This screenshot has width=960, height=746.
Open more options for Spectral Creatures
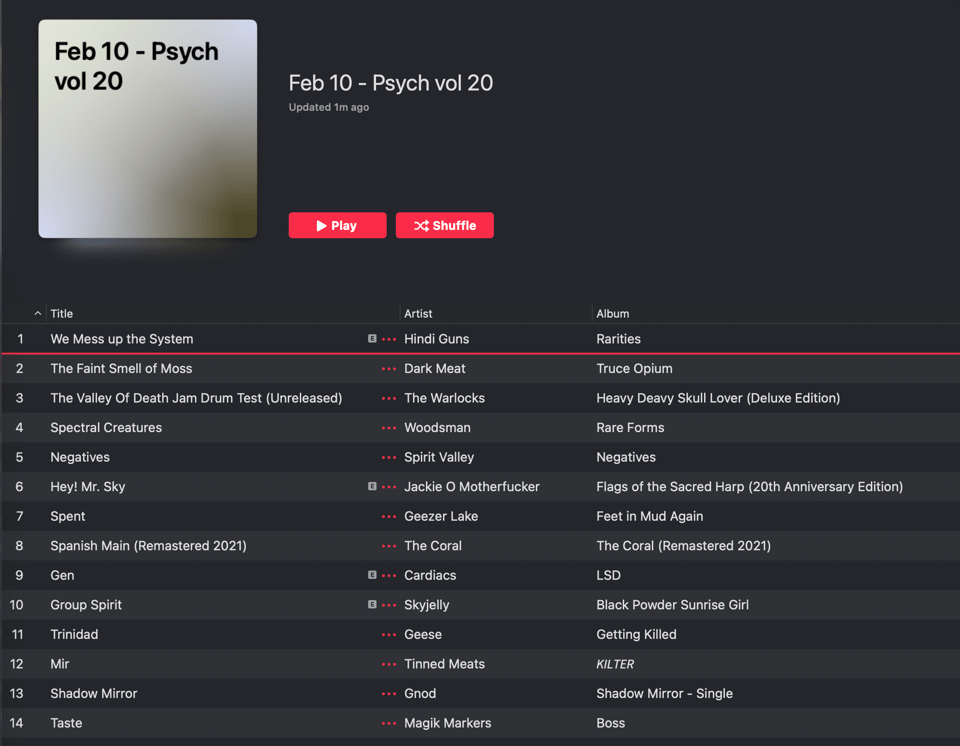tap(389, 428)
